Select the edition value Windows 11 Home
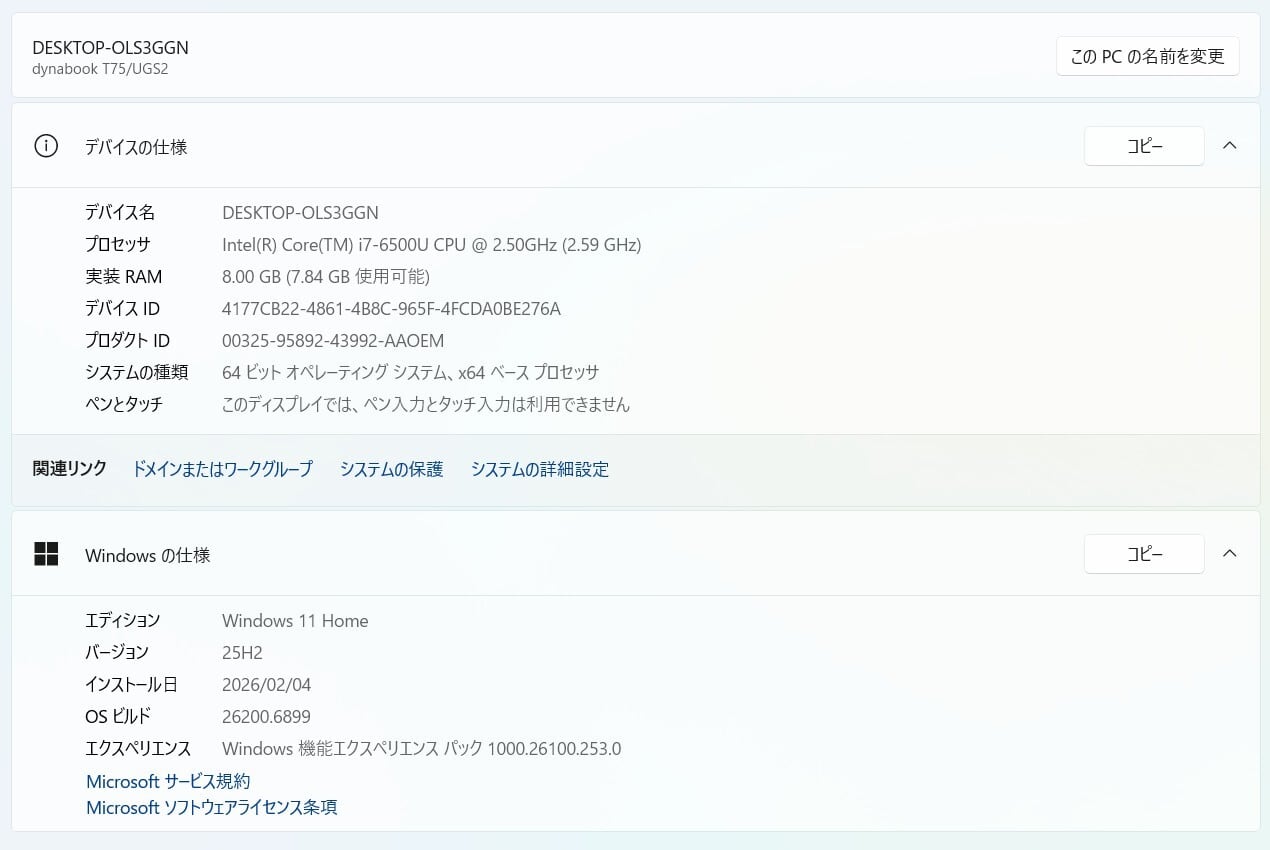Image resolution: width=1270 pixels, height=850 pixels. 295,620
